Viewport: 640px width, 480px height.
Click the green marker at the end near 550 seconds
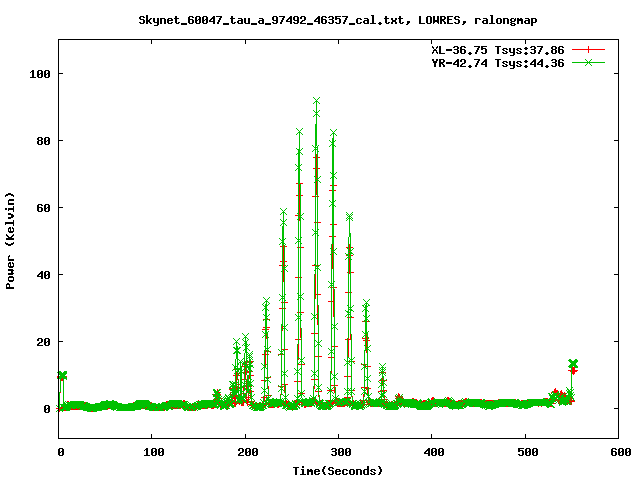[x=573, y=363]
